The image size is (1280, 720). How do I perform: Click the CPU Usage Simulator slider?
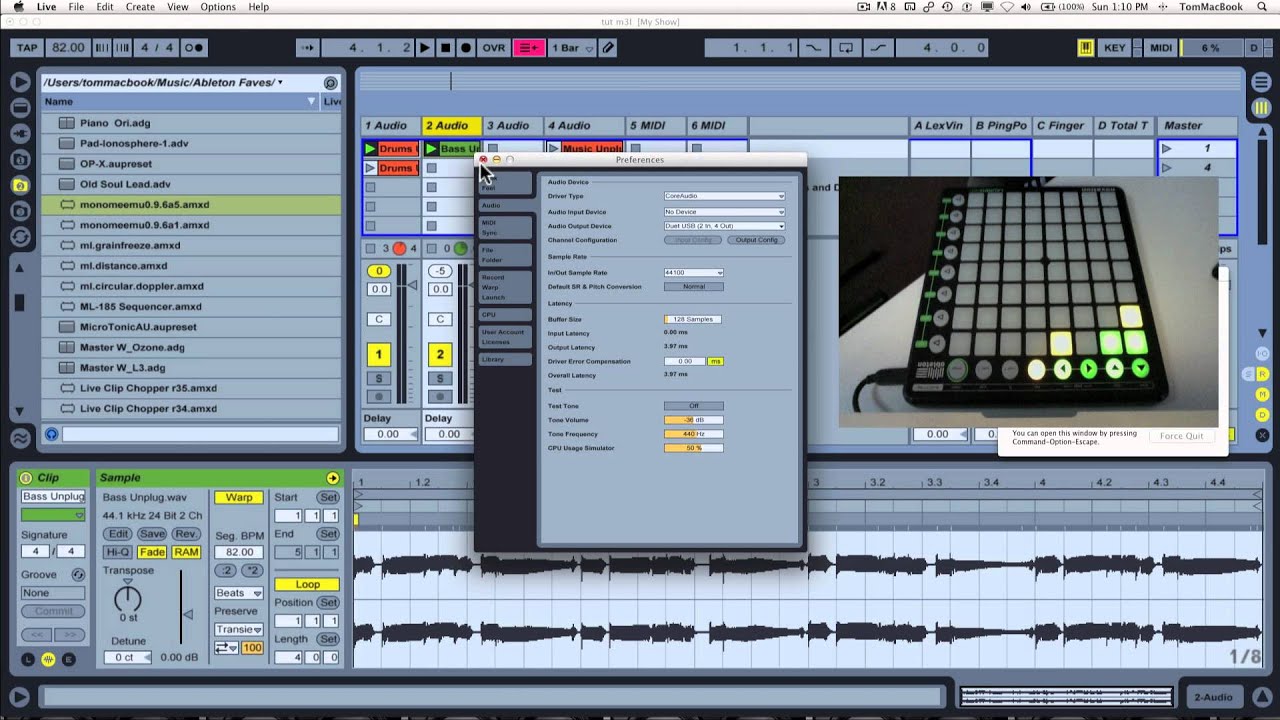(x=693, y=448)
